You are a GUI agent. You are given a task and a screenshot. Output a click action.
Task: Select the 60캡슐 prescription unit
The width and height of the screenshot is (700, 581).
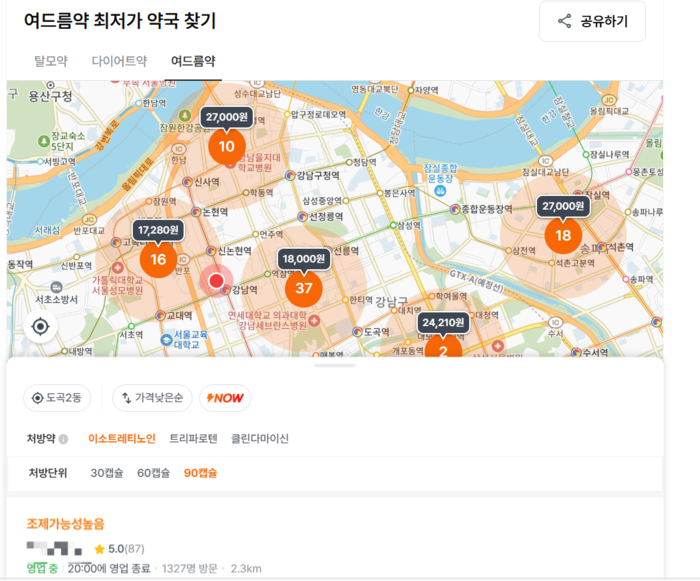coord(156,473)
